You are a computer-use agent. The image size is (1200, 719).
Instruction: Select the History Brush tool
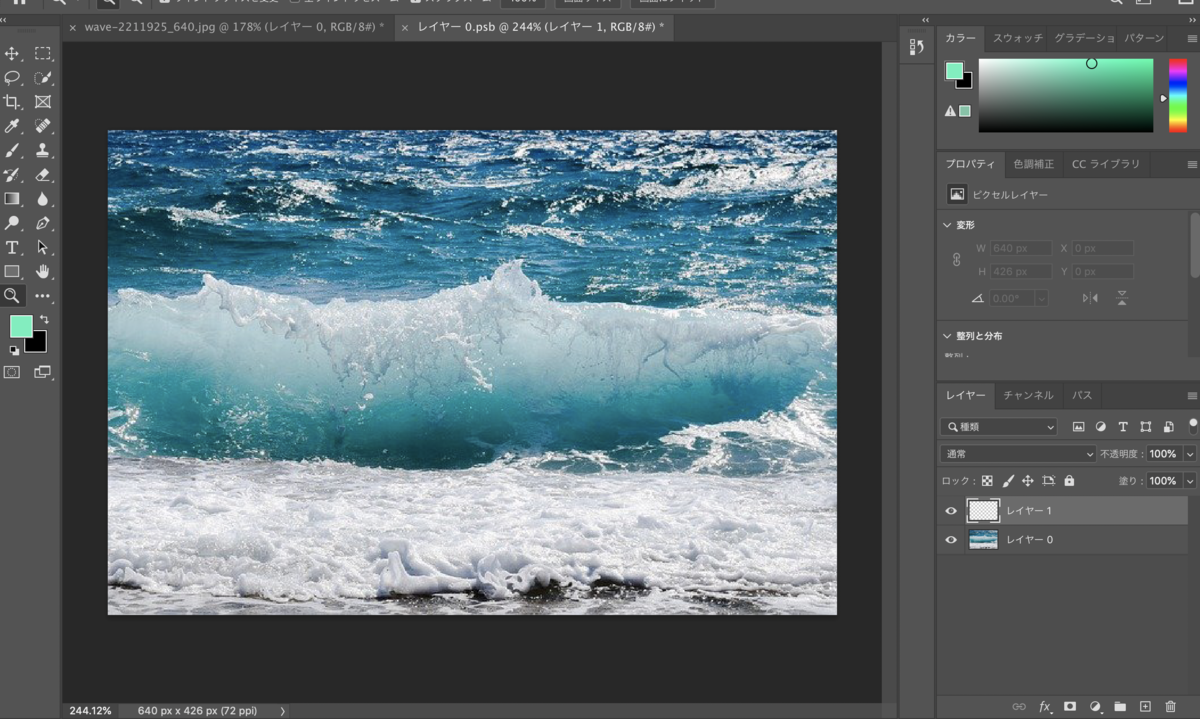click(x=13, y=175)
